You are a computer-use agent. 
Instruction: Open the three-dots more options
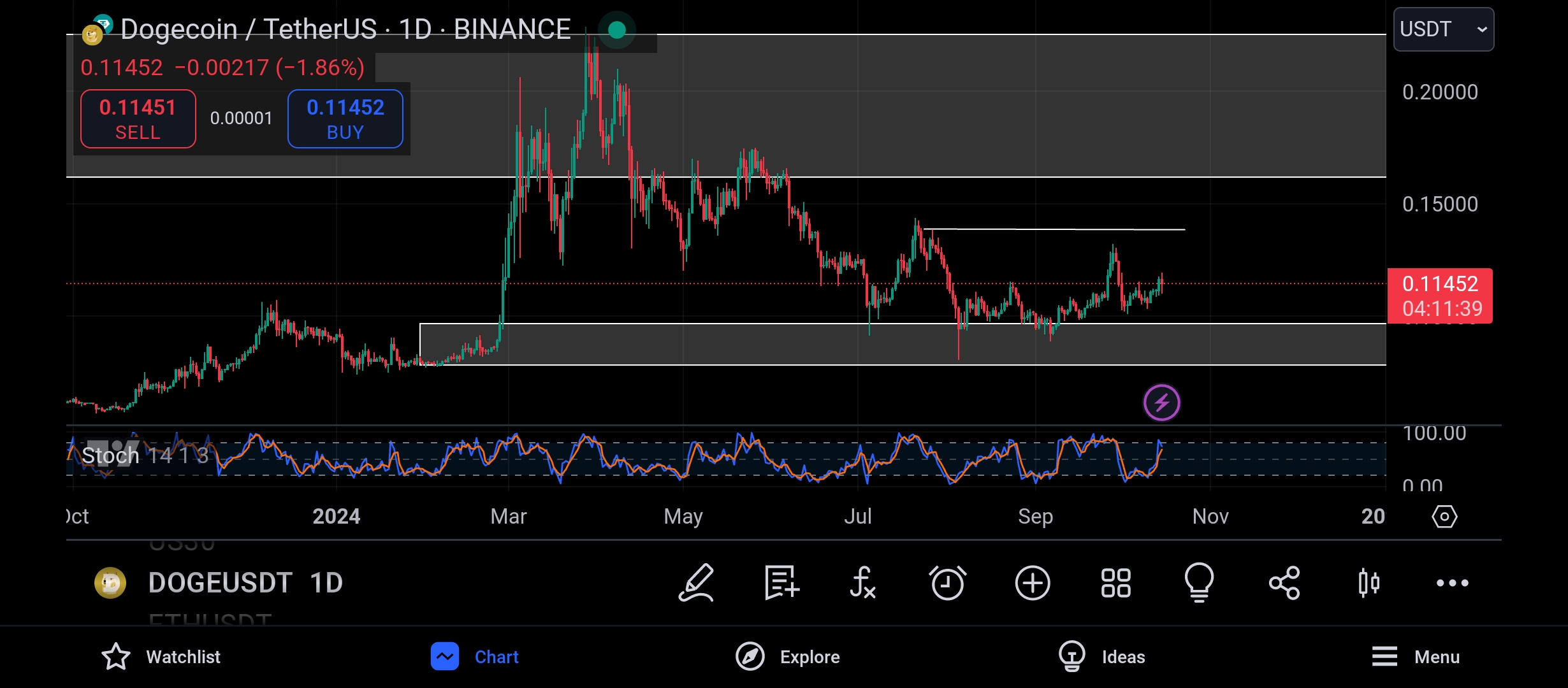pyautogui.click(x=1452, y=583)
